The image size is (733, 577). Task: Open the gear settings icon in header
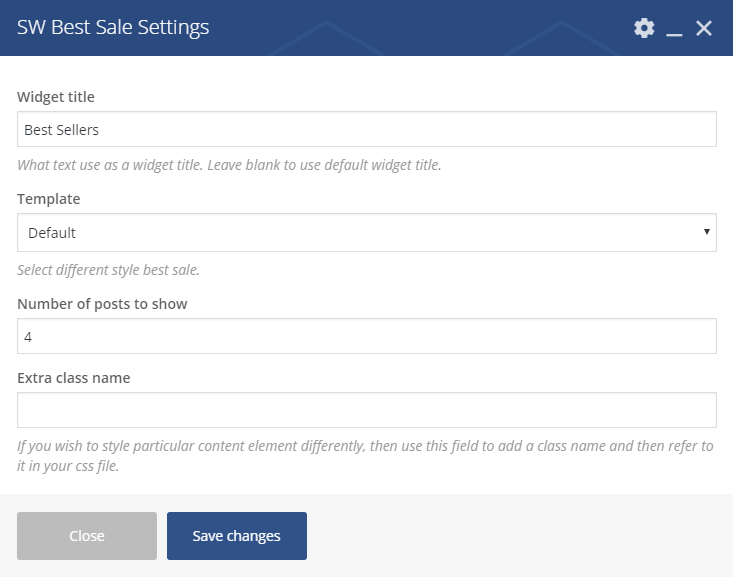click(x=644, y=28)
